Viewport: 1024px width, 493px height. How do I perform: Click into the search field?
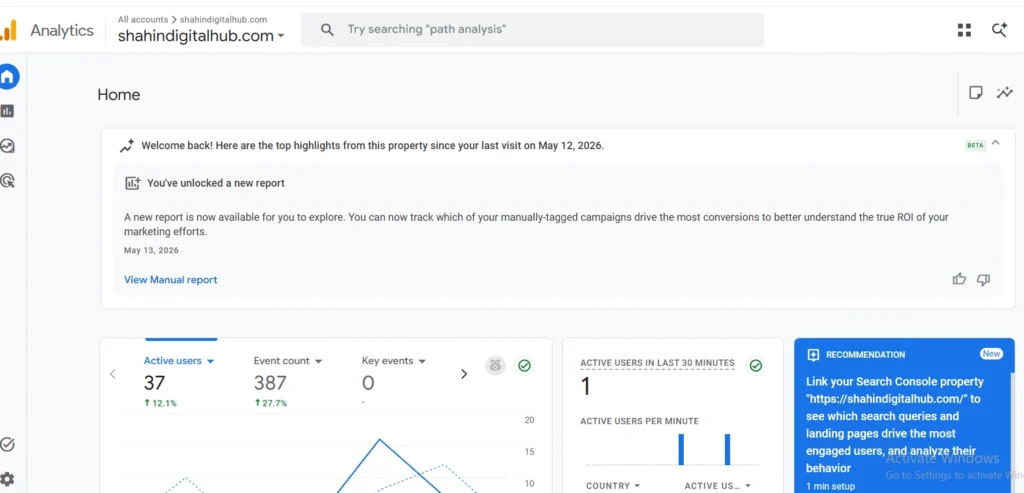(x=532, y=30)
